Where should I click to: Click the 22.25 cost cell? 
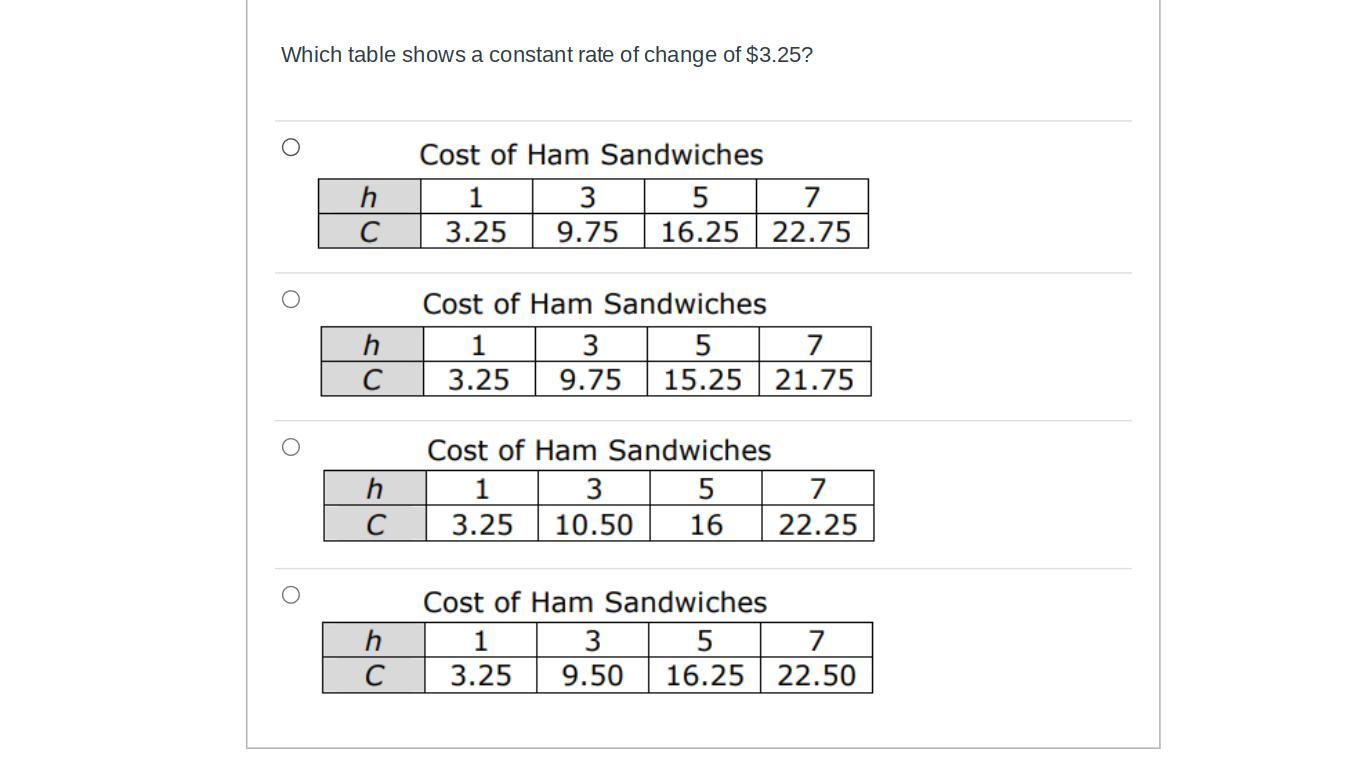818,524
